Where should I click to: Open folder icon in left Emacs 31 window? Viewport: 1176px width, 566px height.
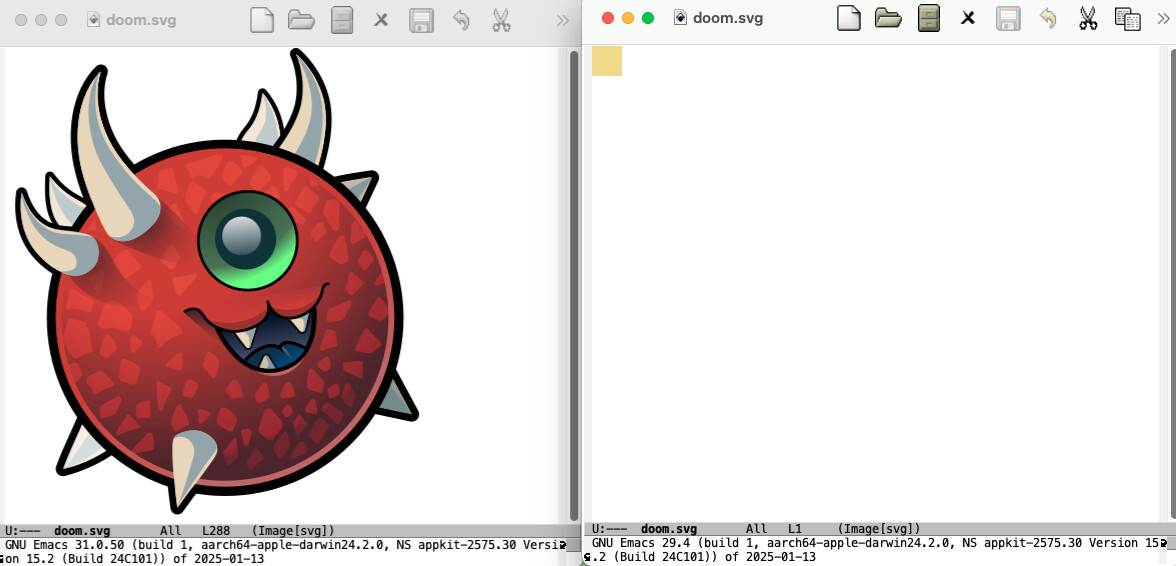[x=302, y=20]
